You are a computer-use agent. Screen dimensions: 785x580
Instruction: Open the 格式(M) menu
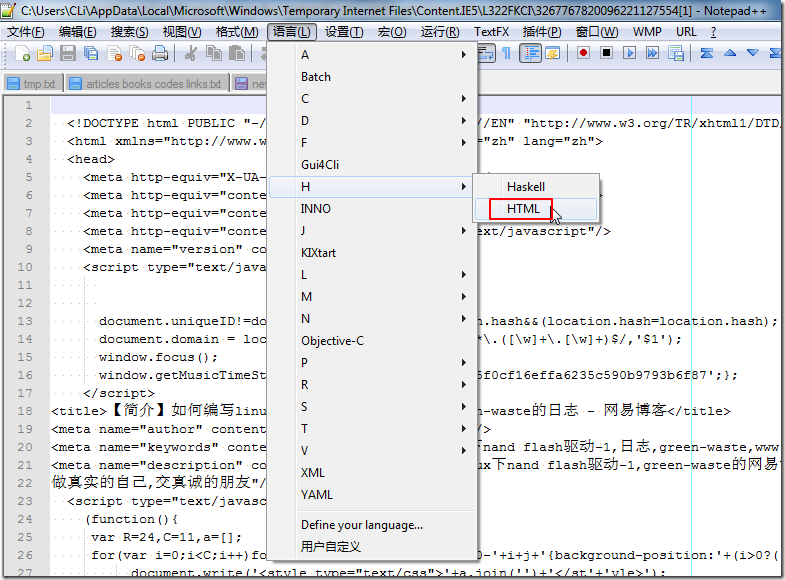point(237,32)
